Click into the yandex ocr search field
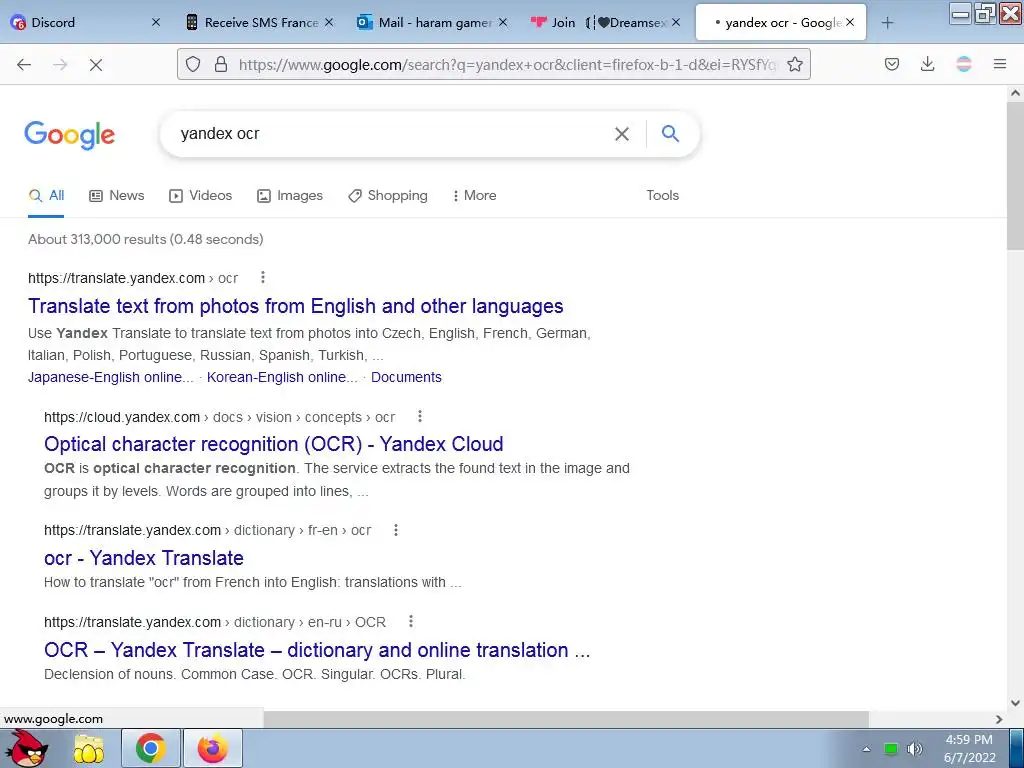The width and height of the screenshot is (1024, 768). [392, 134]
